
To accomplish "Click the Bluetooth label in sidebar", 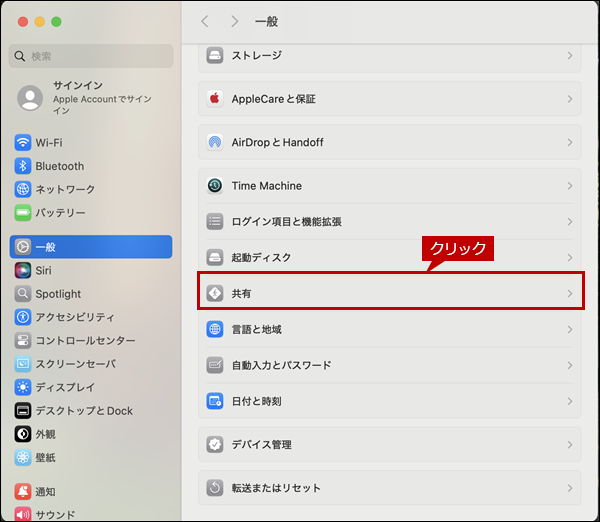I will point(60,166).
